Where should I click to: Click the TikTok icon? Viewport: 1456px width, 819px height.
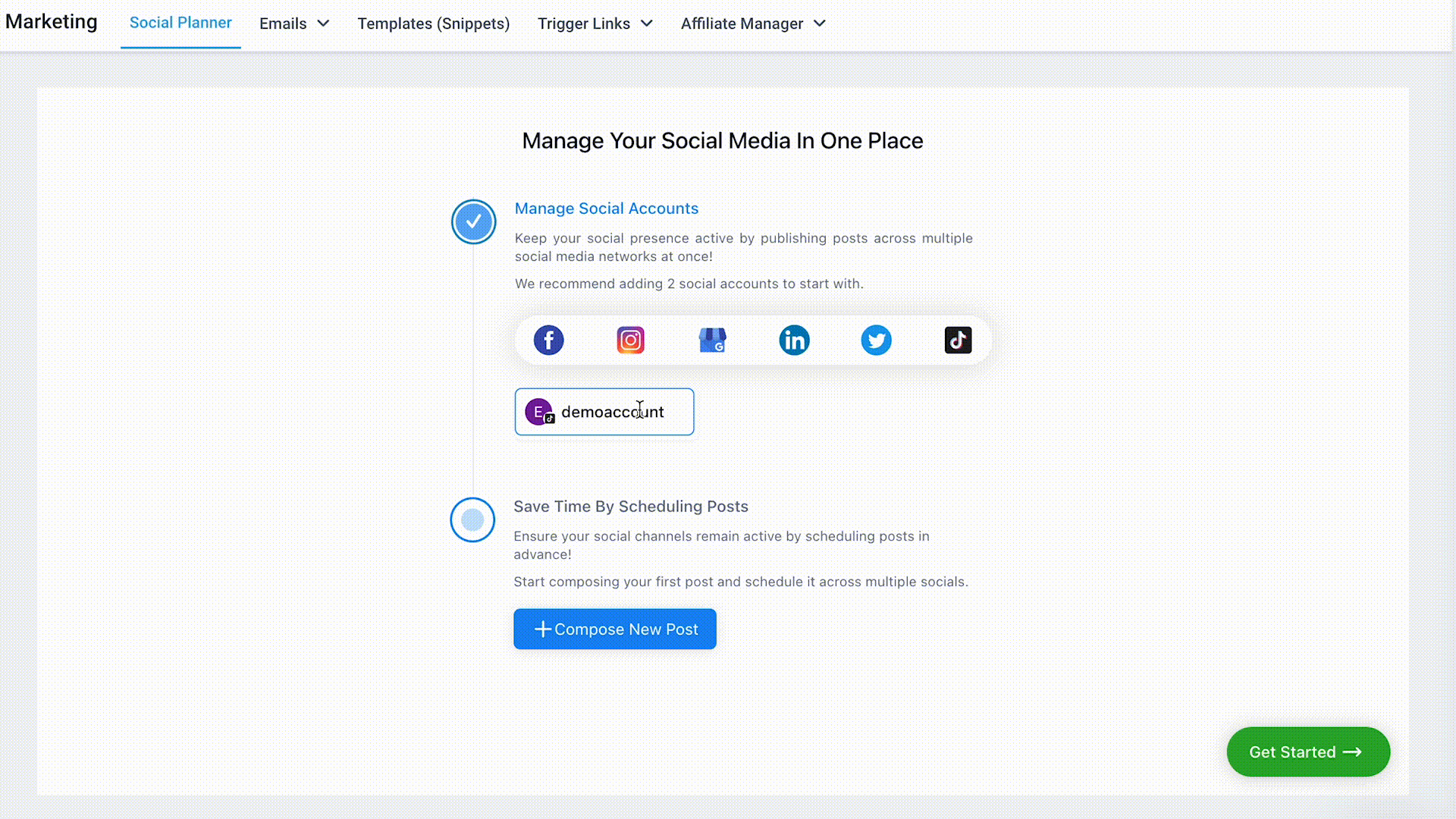click(958, 340)
